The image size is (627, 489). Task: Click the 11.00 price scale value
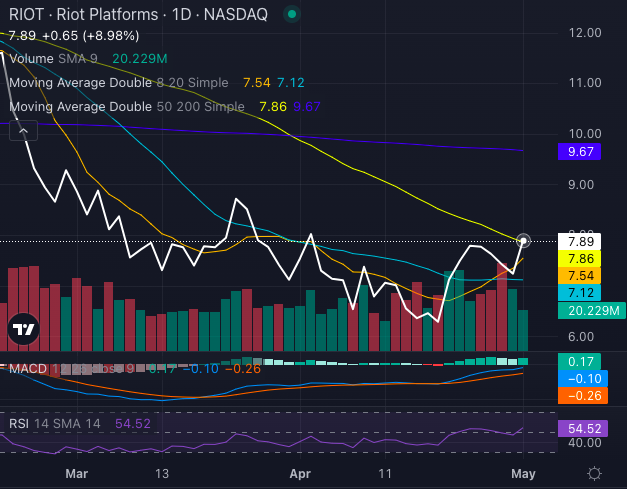(x=585, y=83)
